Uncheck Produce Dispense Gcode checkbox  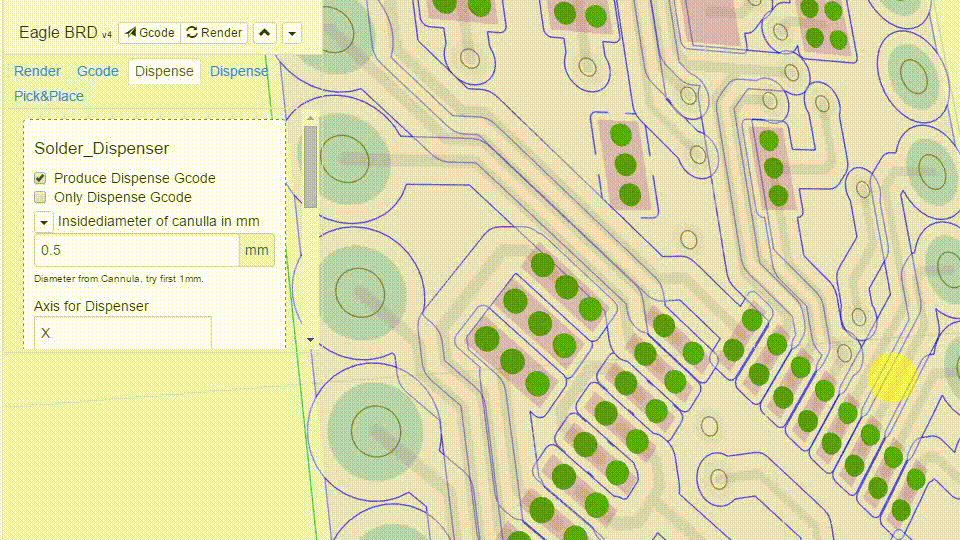(41, 178)
